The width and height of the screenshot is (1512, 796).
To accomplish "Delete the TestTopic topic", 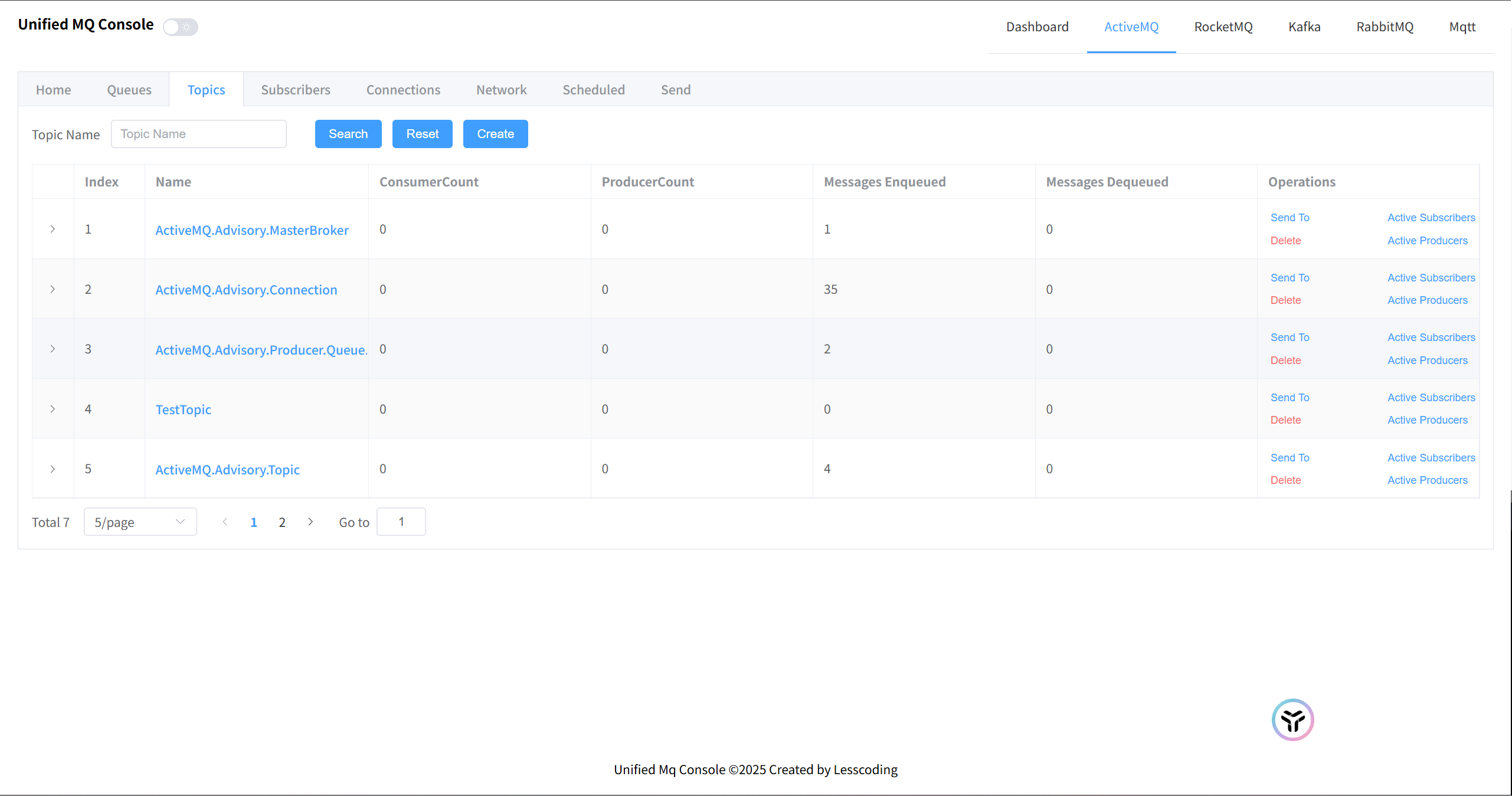I will point(1285,420).
